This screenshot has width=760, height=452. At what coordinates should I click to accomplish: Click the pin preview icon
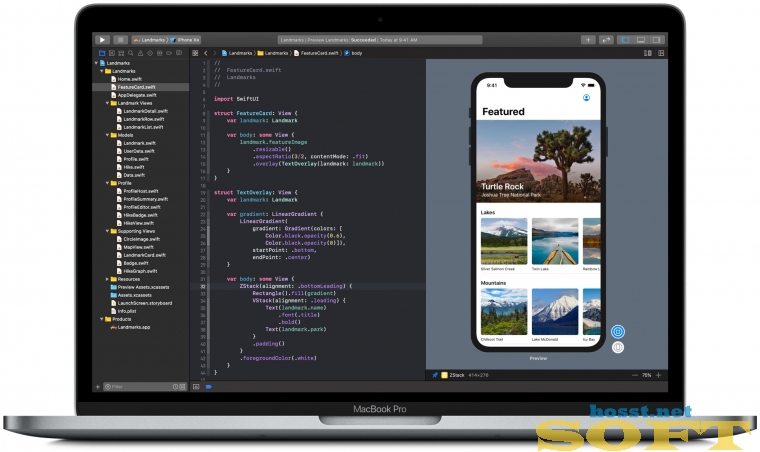(435, 375)
